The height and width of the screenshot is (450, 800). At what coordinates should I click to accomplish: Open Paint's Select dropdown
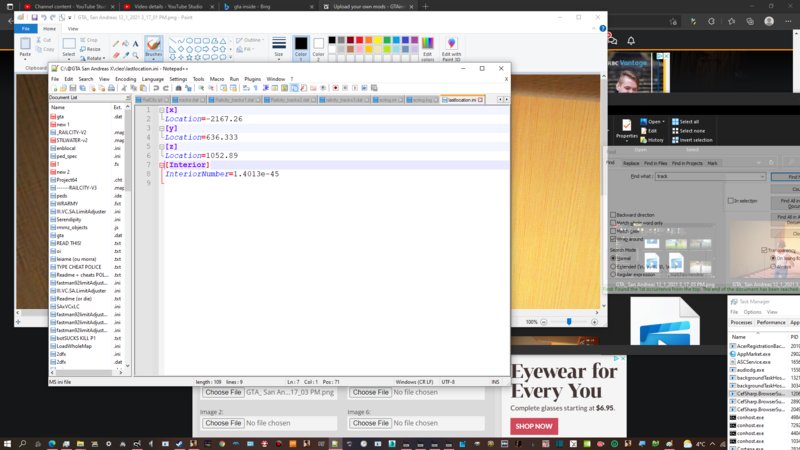click(x=68, y=48)
